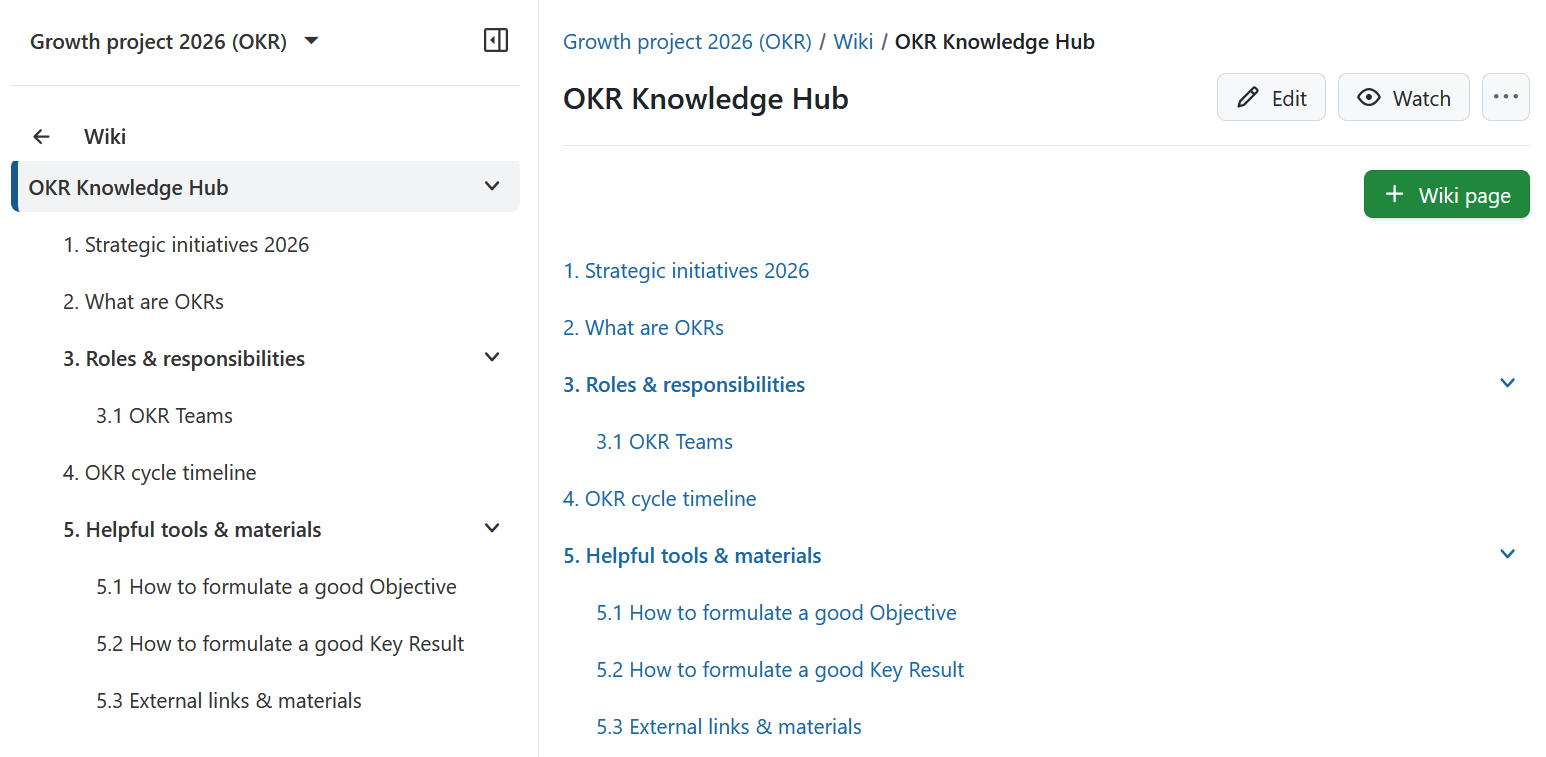Collapse Roles & responsibilities in the sidebar
The image size is (1546, 757).
(491, 357)
